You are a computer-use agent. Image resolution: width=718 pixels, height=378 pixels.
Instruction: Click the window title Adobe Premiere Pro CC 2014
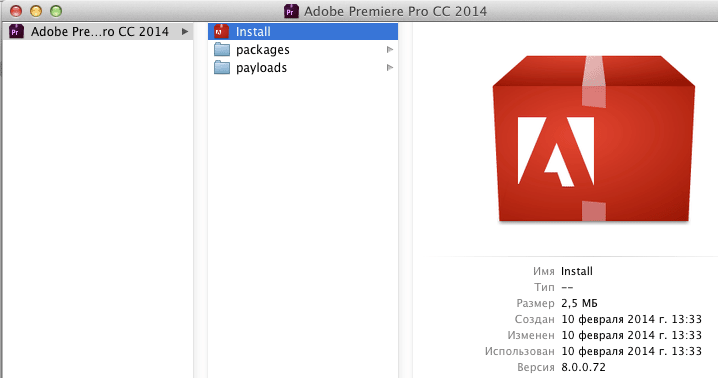coord(395,11)
